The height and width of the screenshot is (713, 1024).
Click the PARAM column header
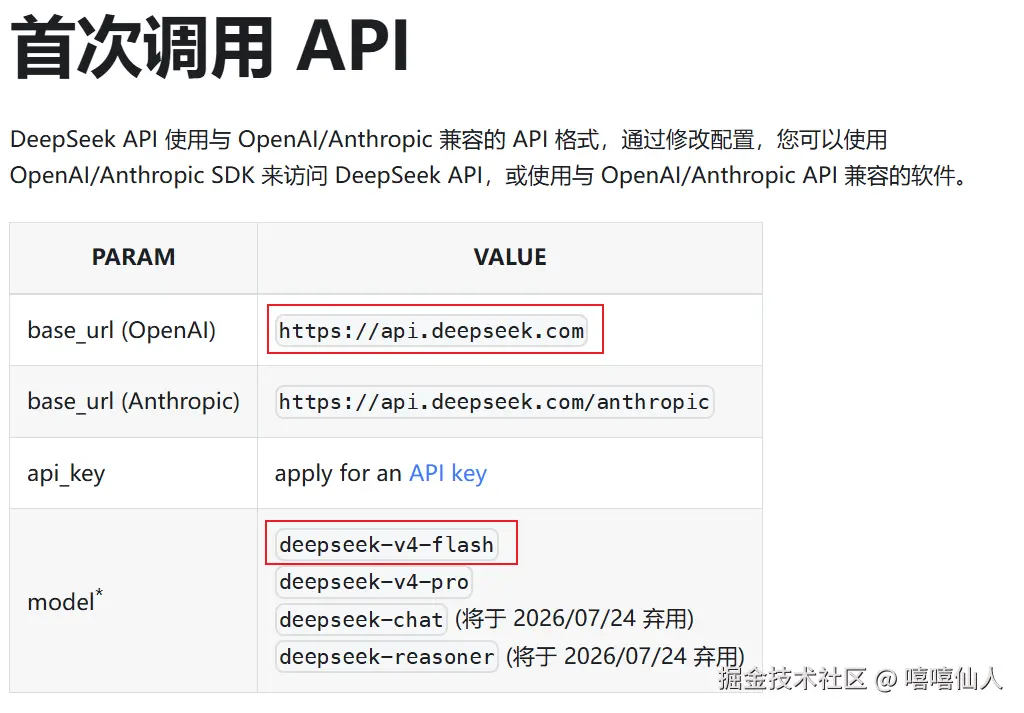coord(133,257)
